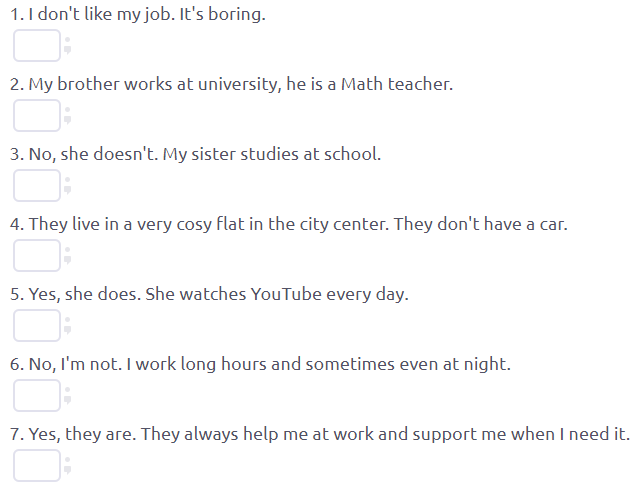Click the answer field below 'They live in'
Image resolution: width=640 pixels, height=488 pixels.
tap(37, 256)
